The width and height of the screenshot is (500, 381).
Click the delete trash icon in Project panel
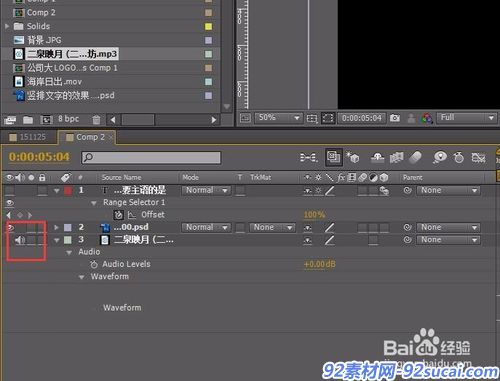point(96,119)
